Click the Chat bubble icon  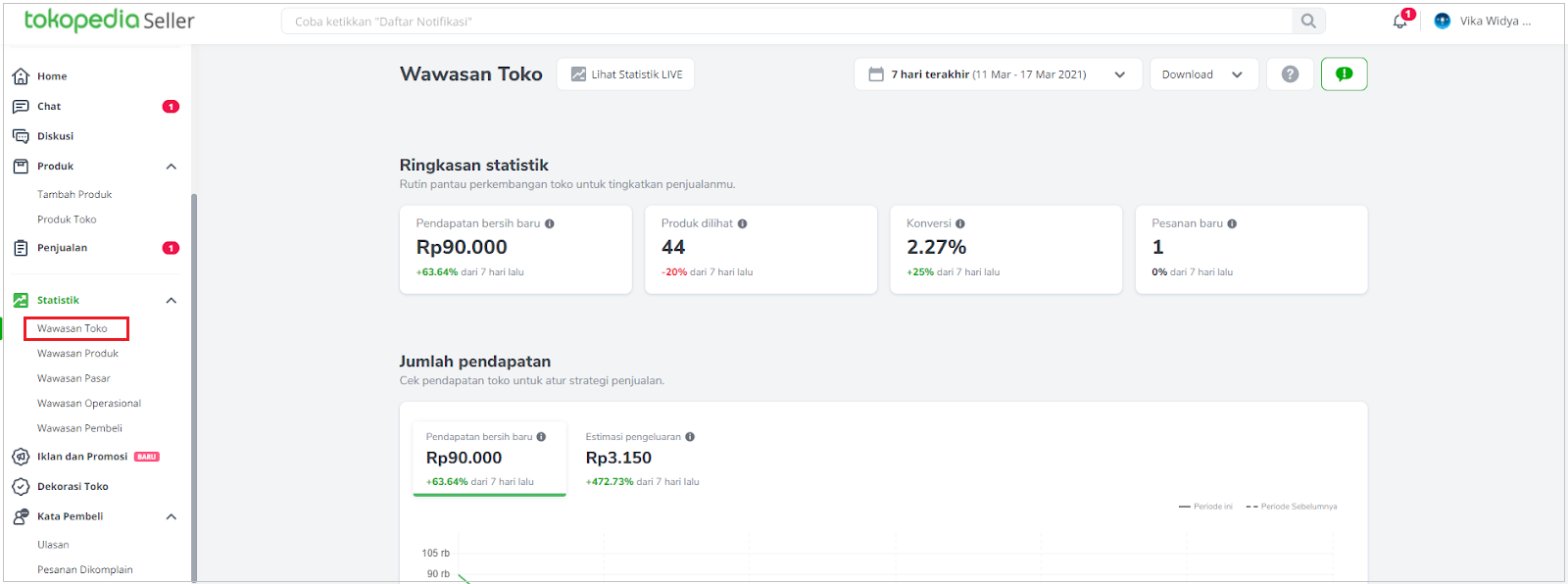21,106
